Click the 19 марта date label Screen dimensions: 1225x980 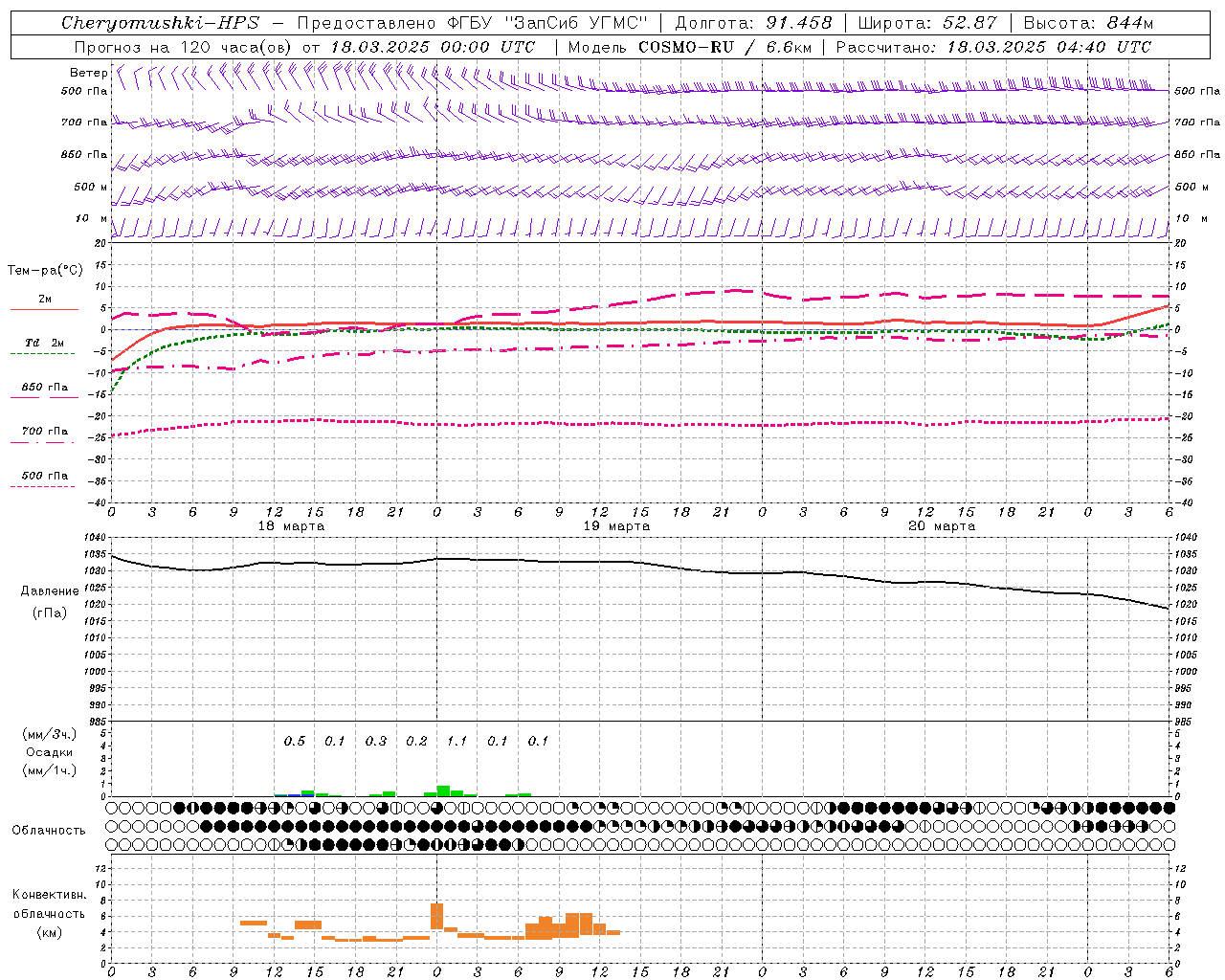coord(616,526)
